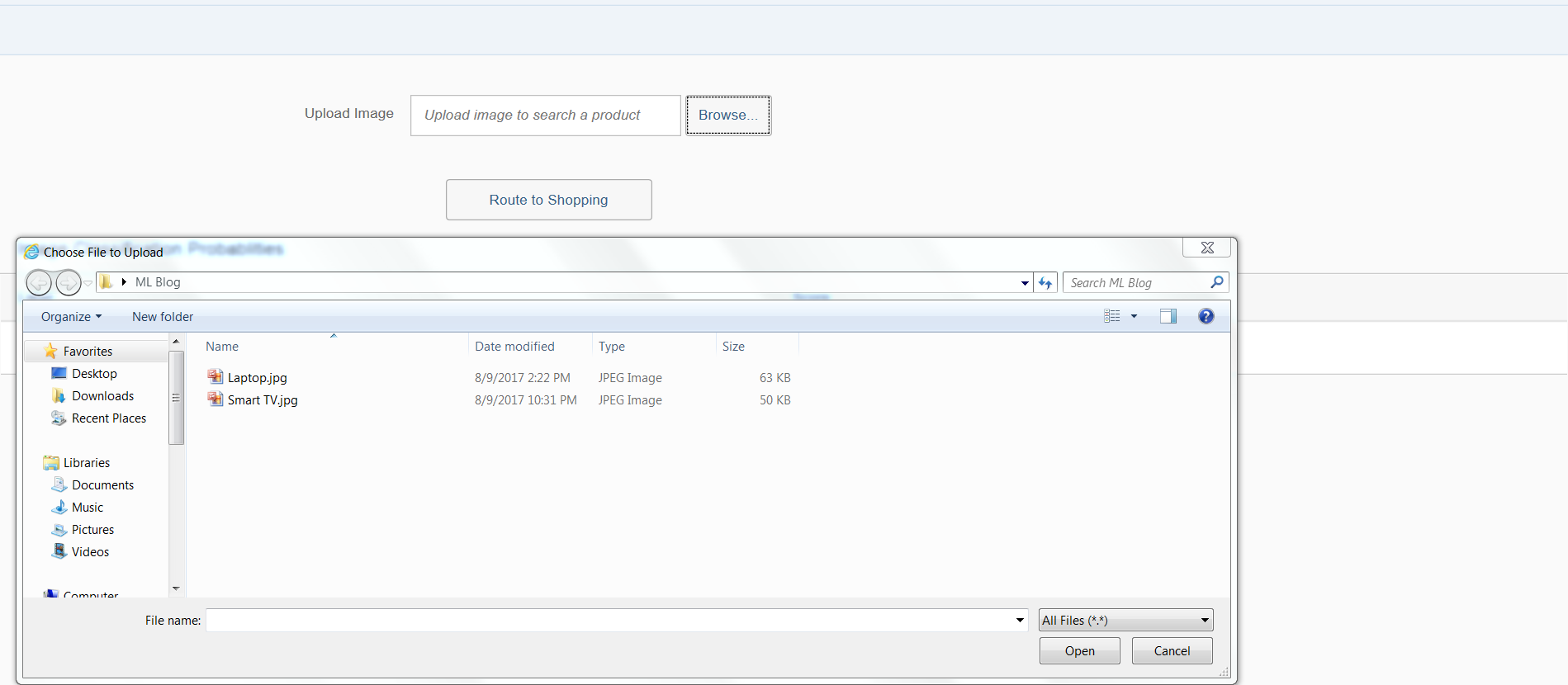The height and width of the screenshot is (685, 1568).
Task: Open the Organize menu
Action: [71, 317]
